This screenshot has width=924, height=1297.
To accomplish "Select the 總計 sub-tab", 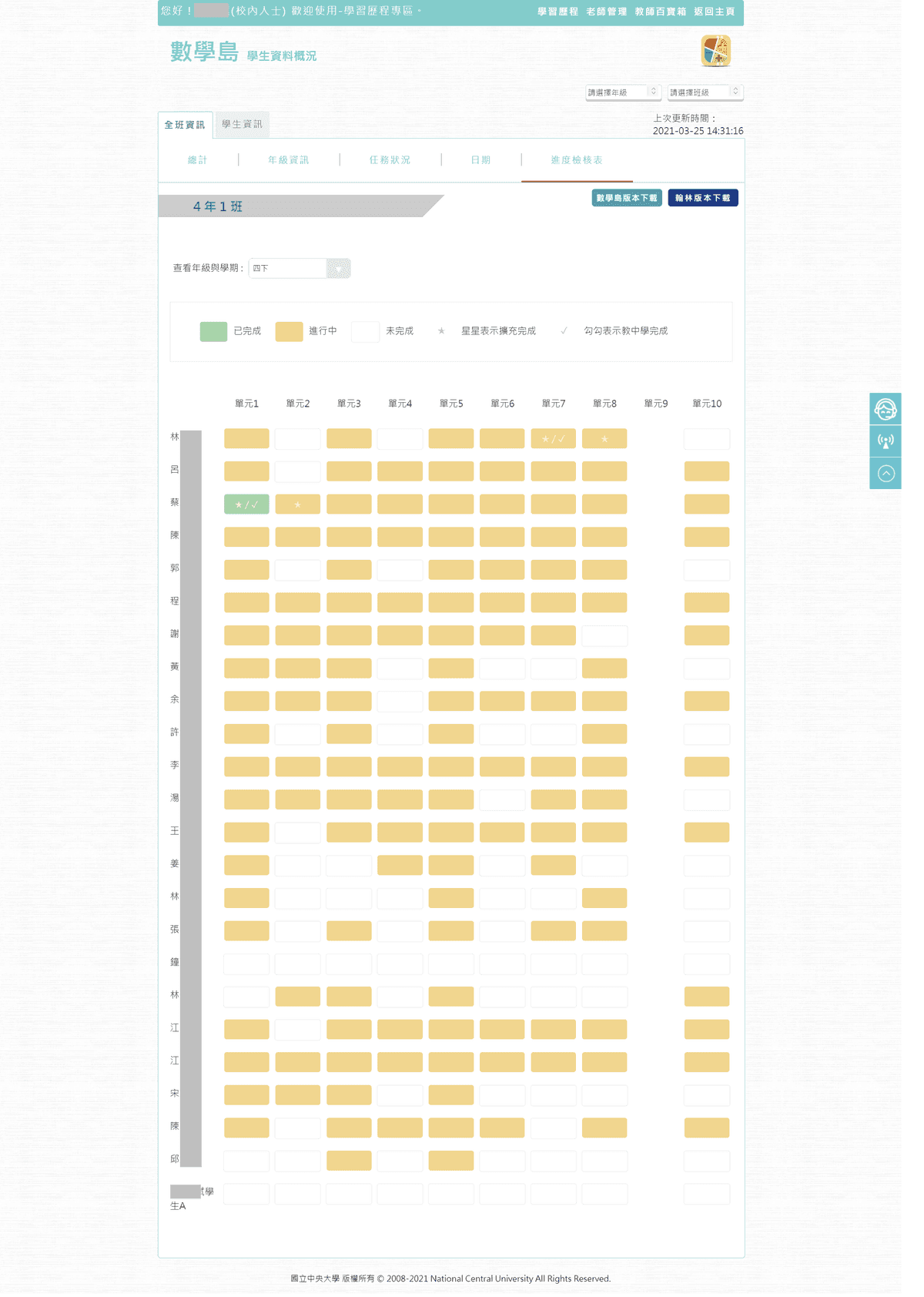I will (198, 160).
